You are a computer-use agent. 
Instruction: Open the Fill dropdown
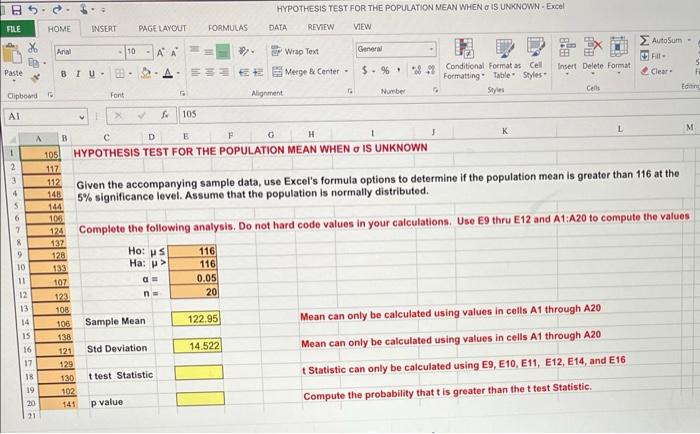point(653,56)
